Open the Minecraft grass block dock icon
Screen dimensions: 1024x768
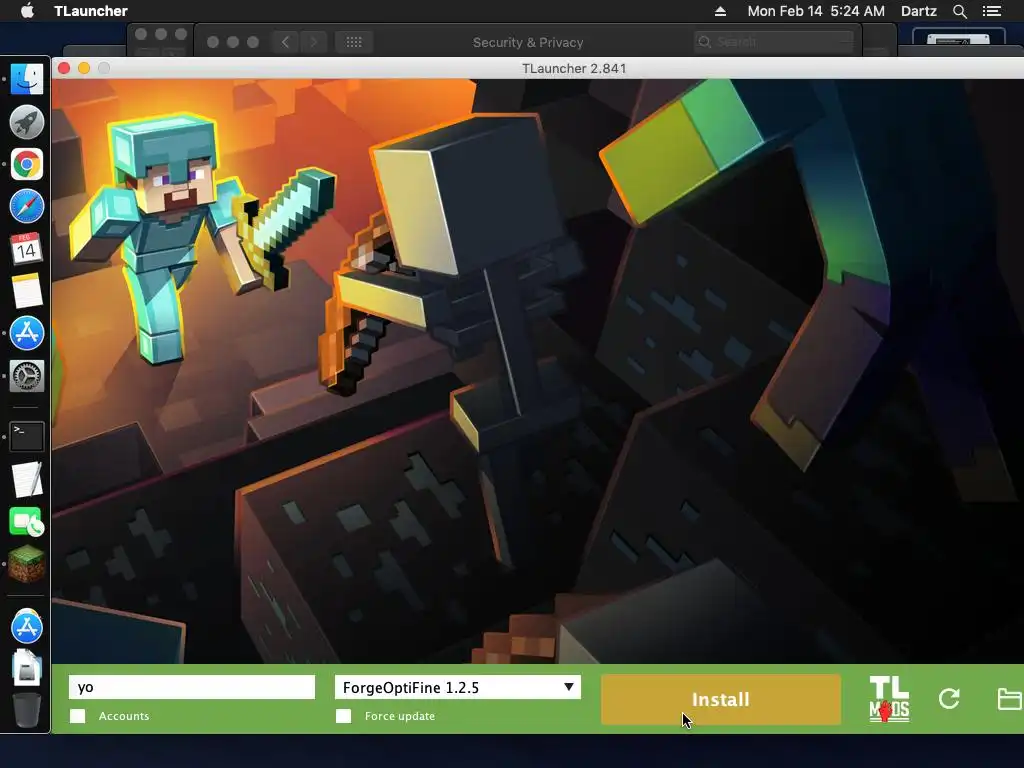tap(27, 564)
